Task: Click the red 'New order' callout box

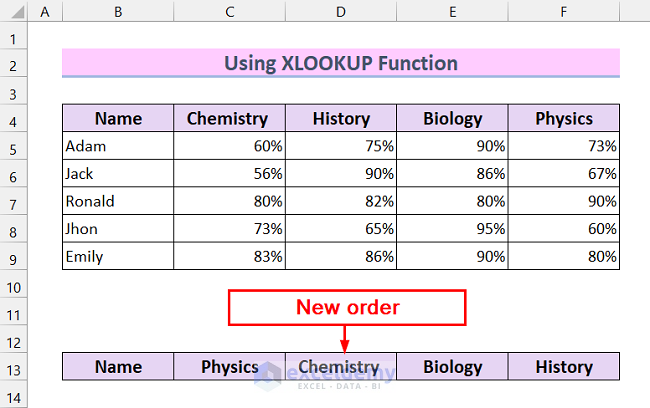Action: point(347,307)
